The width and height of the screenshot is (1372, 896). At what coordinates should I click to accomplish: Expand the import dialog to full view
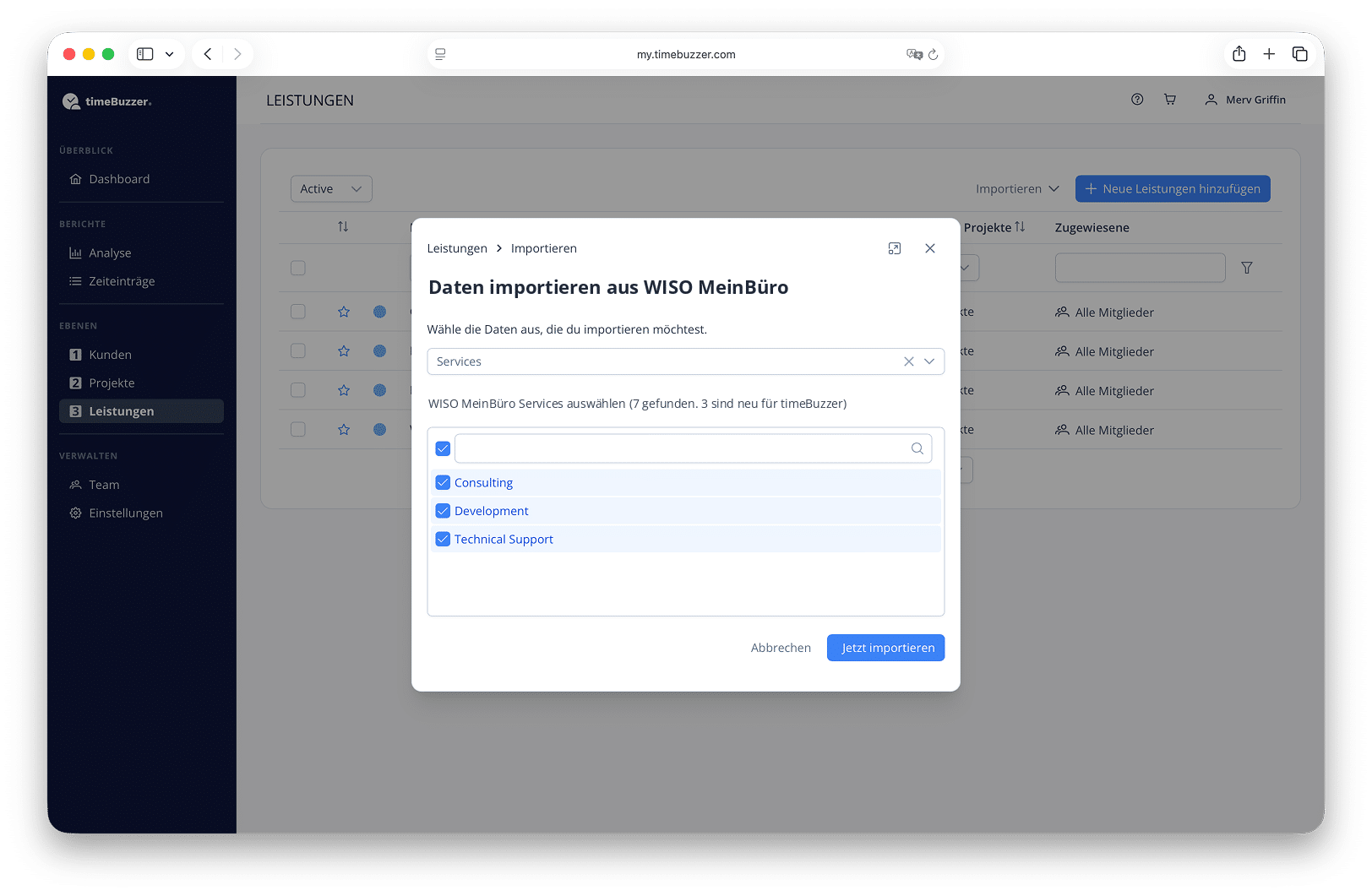pyautogui.click(x=895, y=248)
